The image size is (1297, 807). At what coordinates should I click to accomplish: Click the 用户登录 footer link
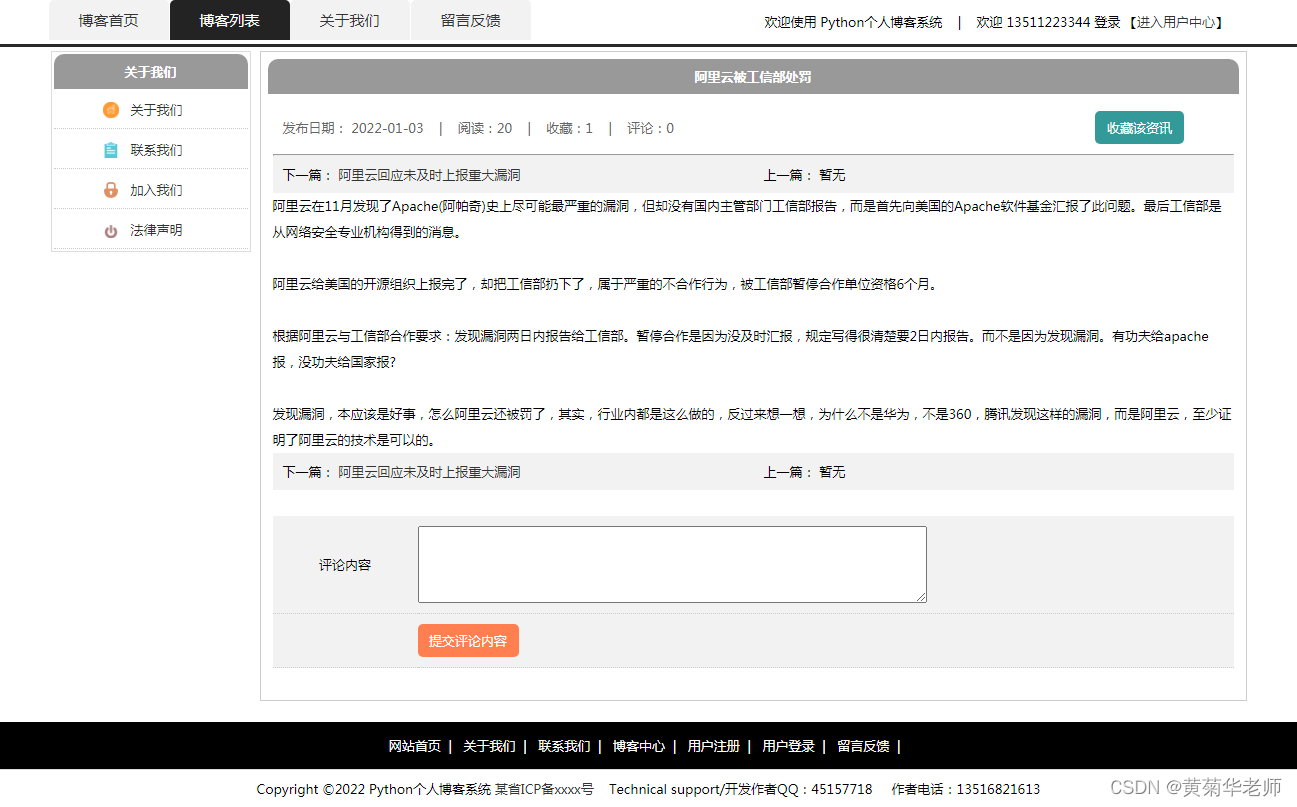(787, 746)
